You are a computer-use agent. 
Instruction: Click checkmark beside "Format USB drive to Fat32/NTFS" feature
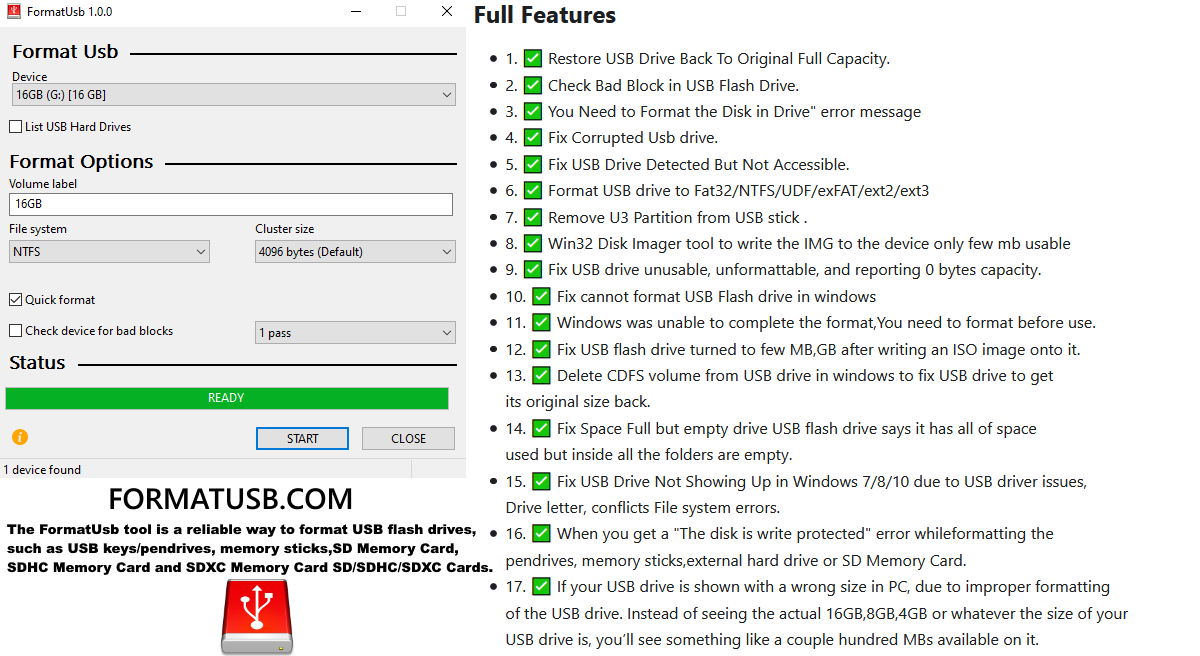(x=532, y=190)
